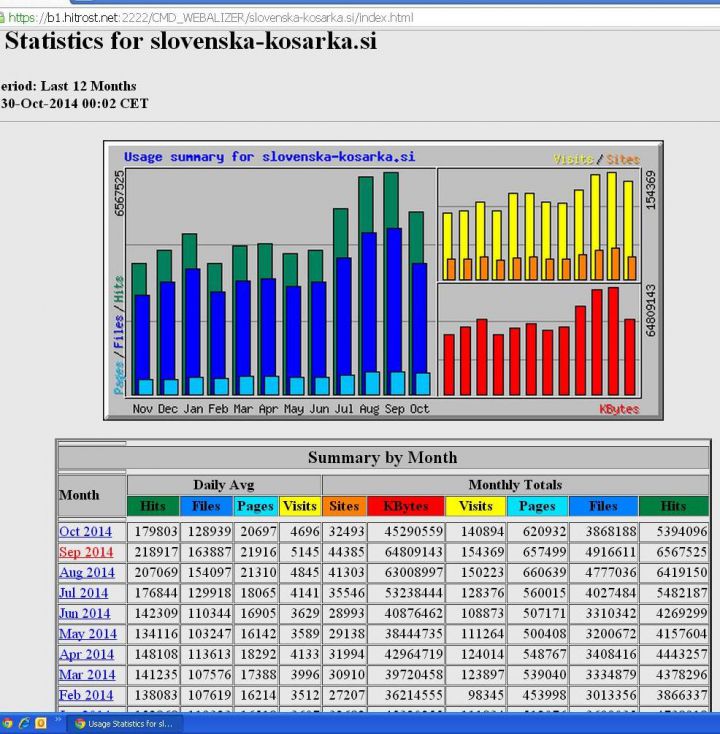Viewport: 720px width, 734px height.
Task: Click the green Hits header under Daily Avg
Action: [153, 506]
